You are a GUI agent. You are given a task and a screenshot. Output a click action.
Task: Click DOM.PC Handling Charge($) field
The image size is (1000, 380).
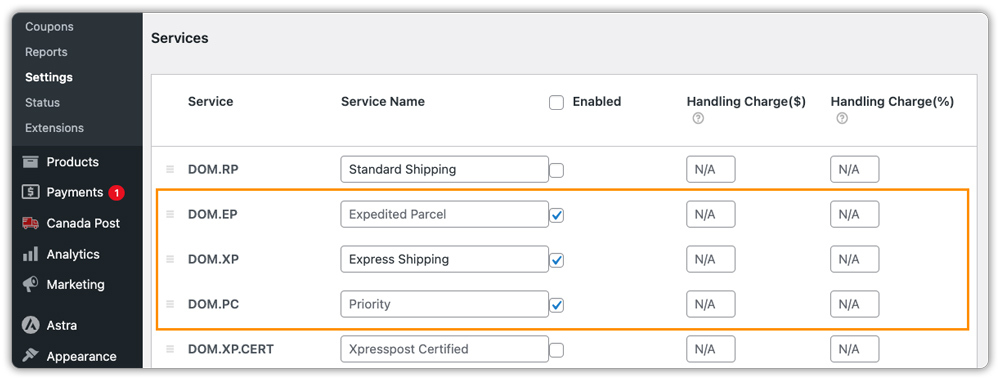pos(710,304)
